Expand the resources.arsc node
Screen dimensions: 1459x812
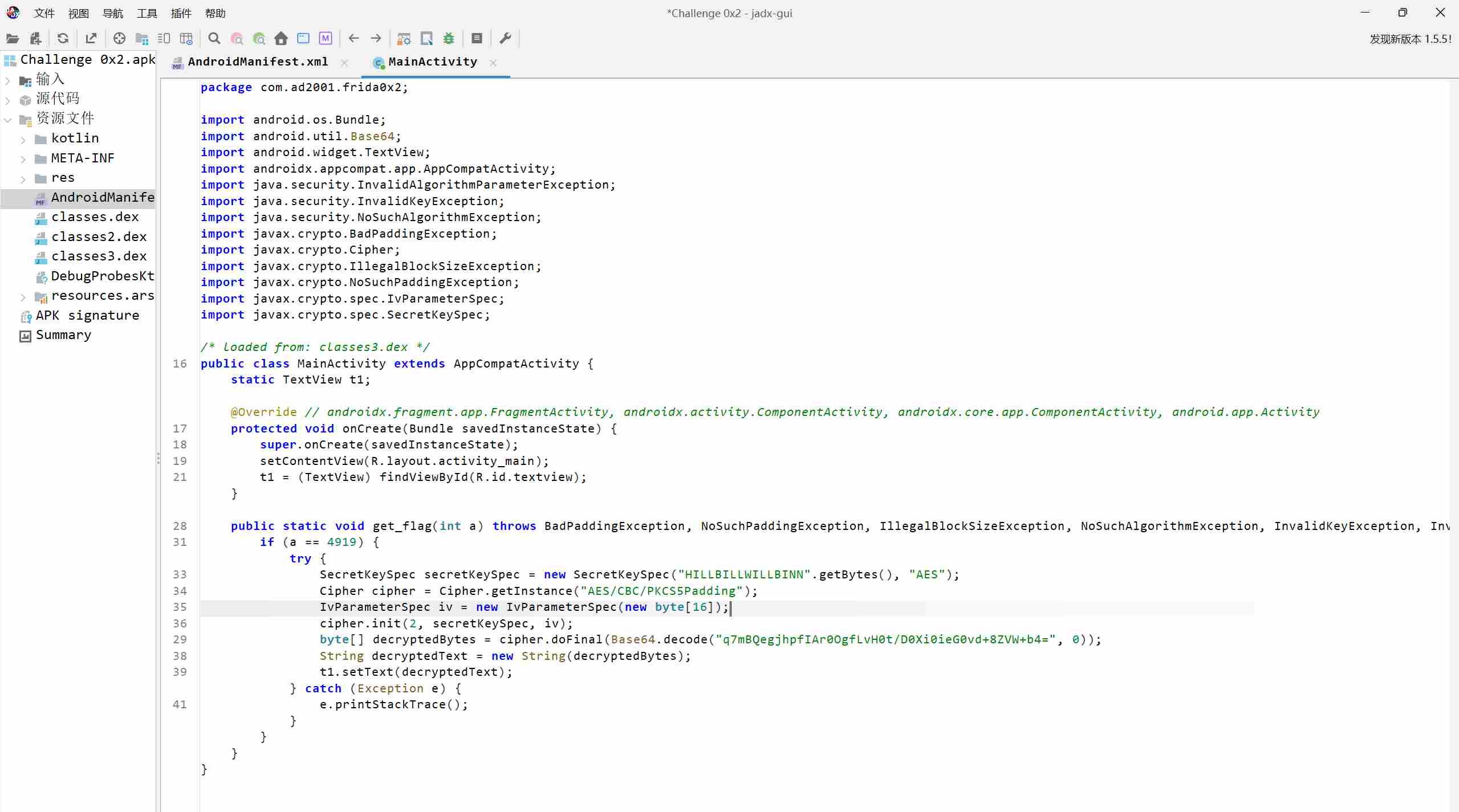tap(23, 297)
